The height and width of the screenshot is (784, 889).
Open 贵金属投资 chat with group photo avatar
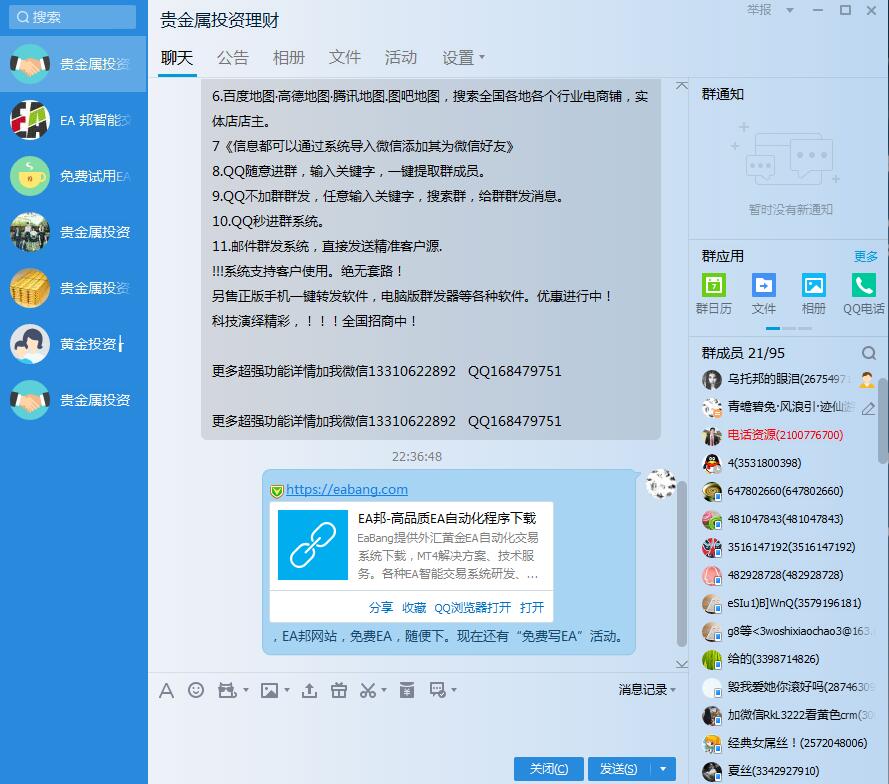click(73, 232)
